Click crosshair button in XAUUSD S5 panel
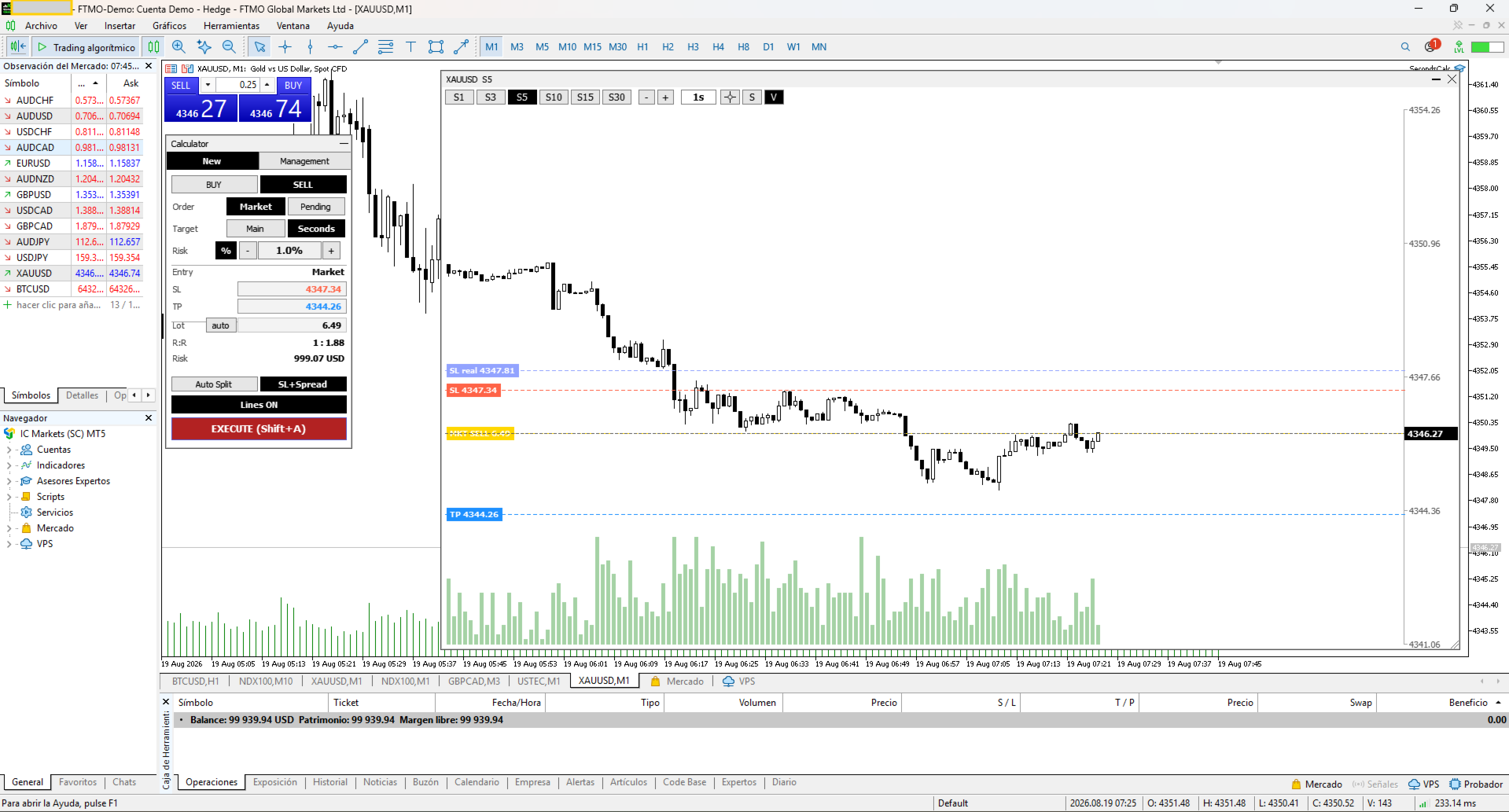1509x812 pixels. coord(730,97)
